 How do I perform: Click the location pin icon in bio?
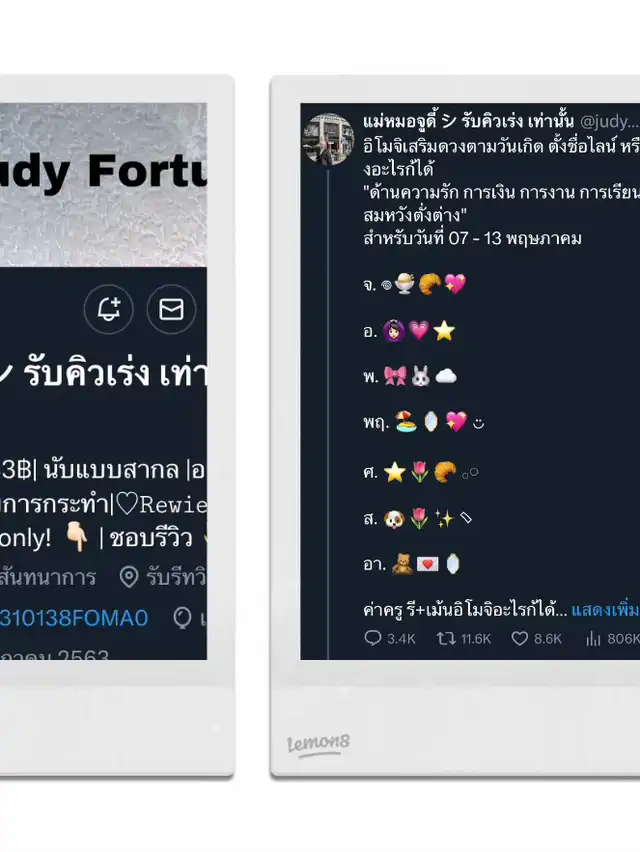(129, 577)
